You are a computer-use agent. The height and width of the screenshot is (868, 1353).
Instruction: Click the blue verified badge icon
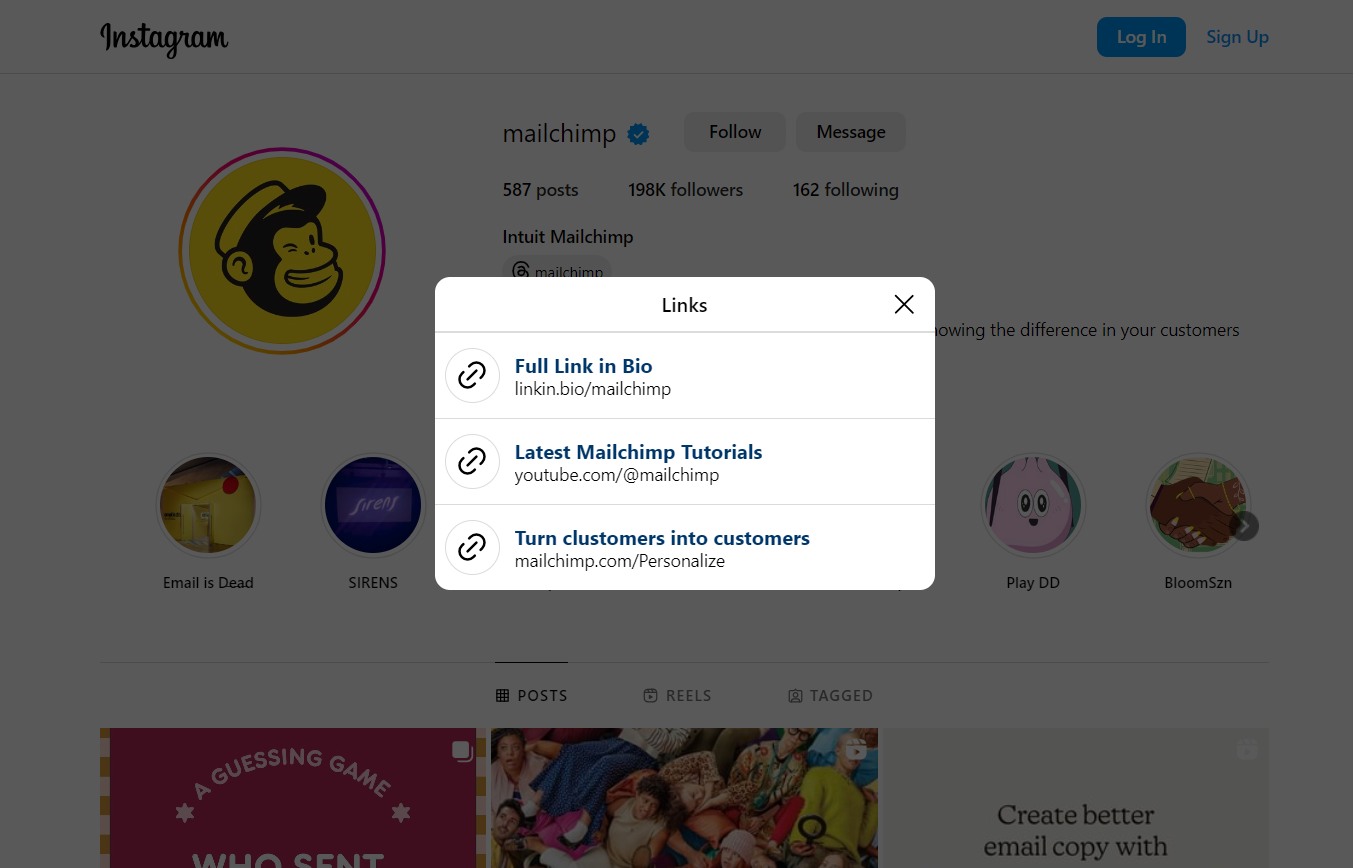click(638, 134)
